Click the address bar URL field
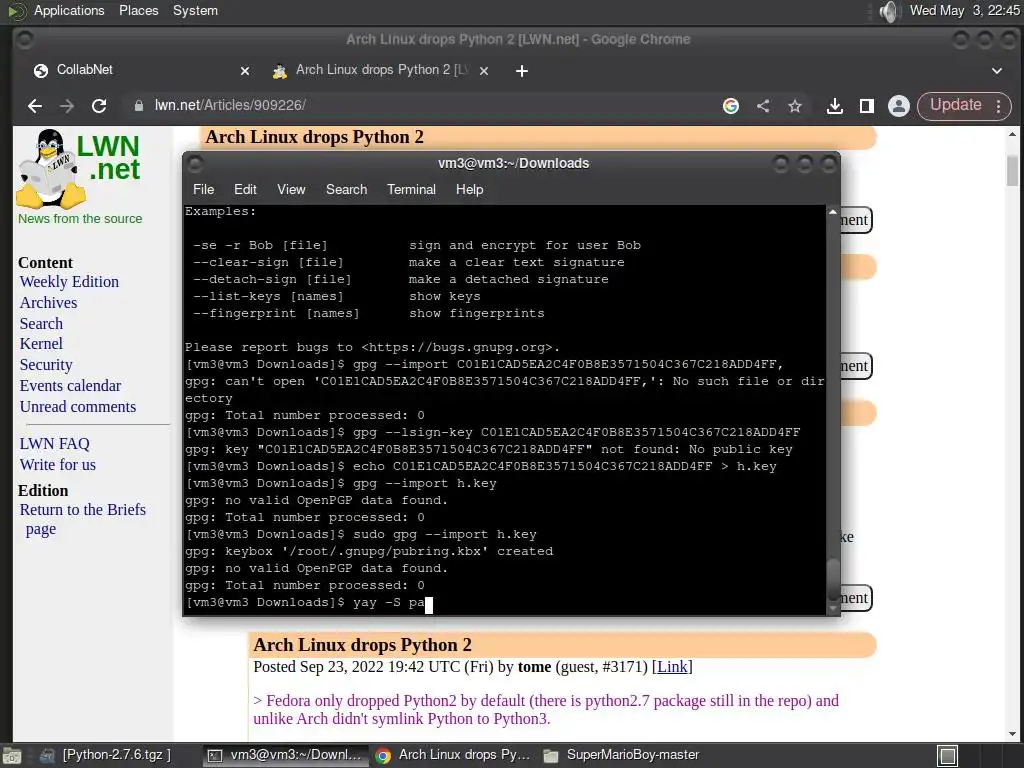This screenshot has height=768, width=1024. coord(424,105)
